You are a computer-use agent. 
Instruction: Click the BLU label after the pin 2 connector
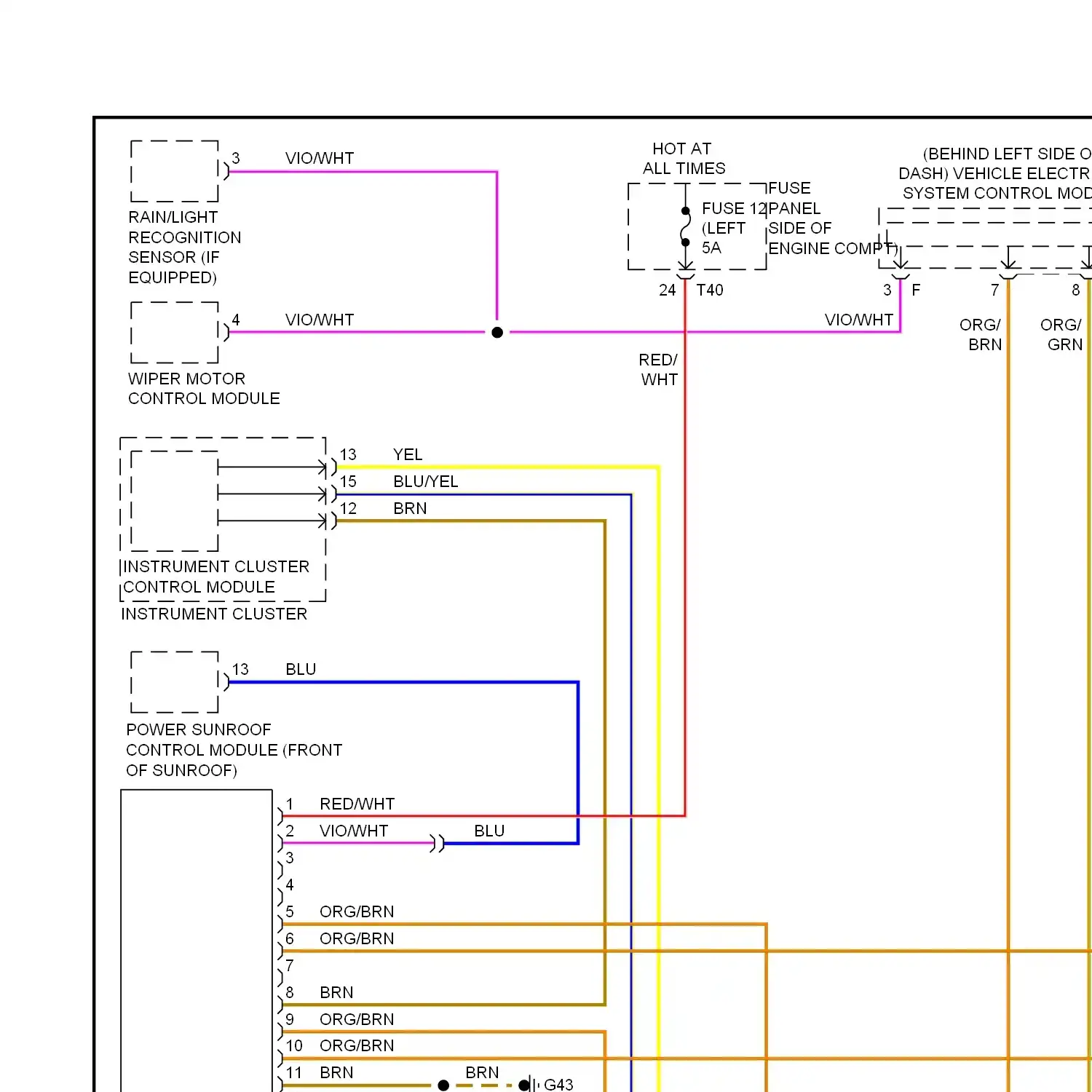tap(489, 831)
